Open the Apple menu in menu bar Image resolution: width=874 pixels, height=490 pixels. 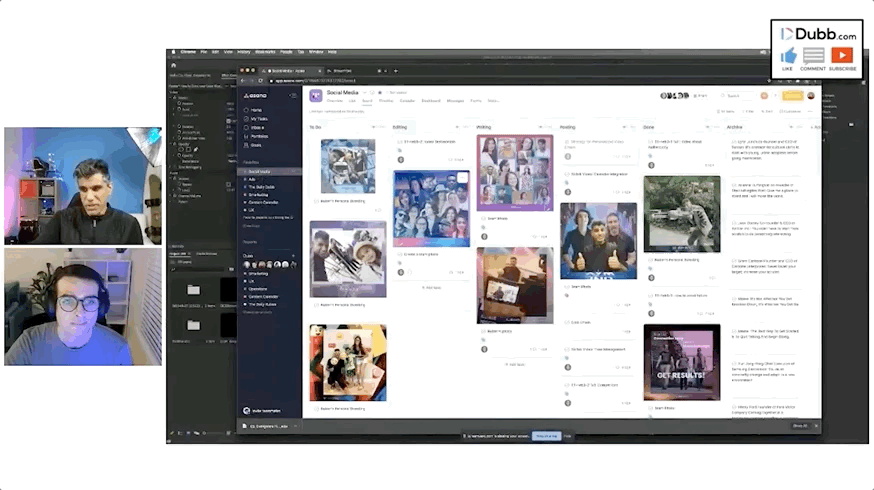click(173, 52)
